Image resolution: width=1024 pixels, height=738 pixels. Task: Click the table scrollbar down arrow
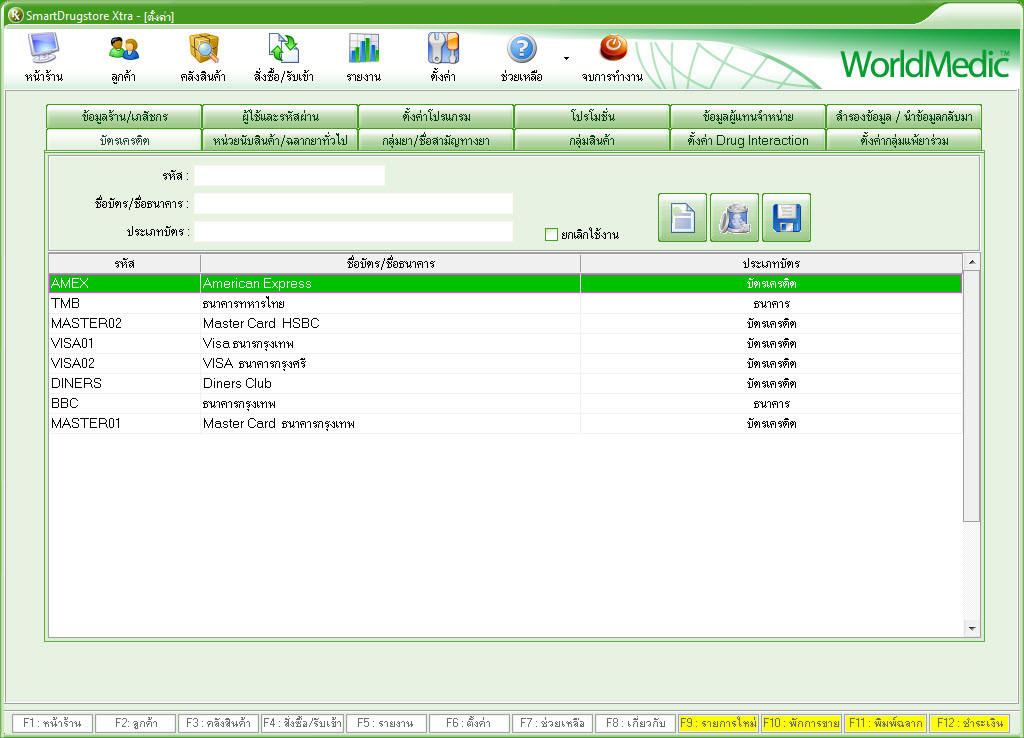click(x=971, y=628)
